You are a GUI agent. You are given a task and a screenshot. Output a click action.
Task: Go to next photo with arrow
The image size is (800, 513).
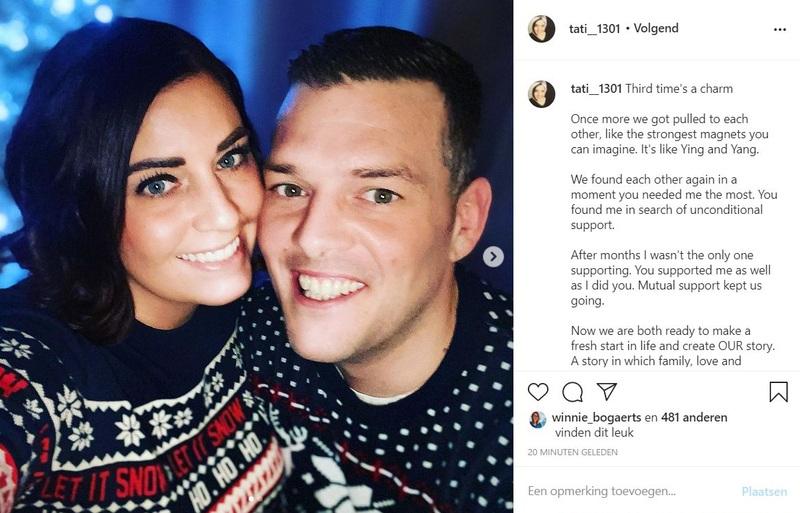pyautogui.click(x=493, y=256)
